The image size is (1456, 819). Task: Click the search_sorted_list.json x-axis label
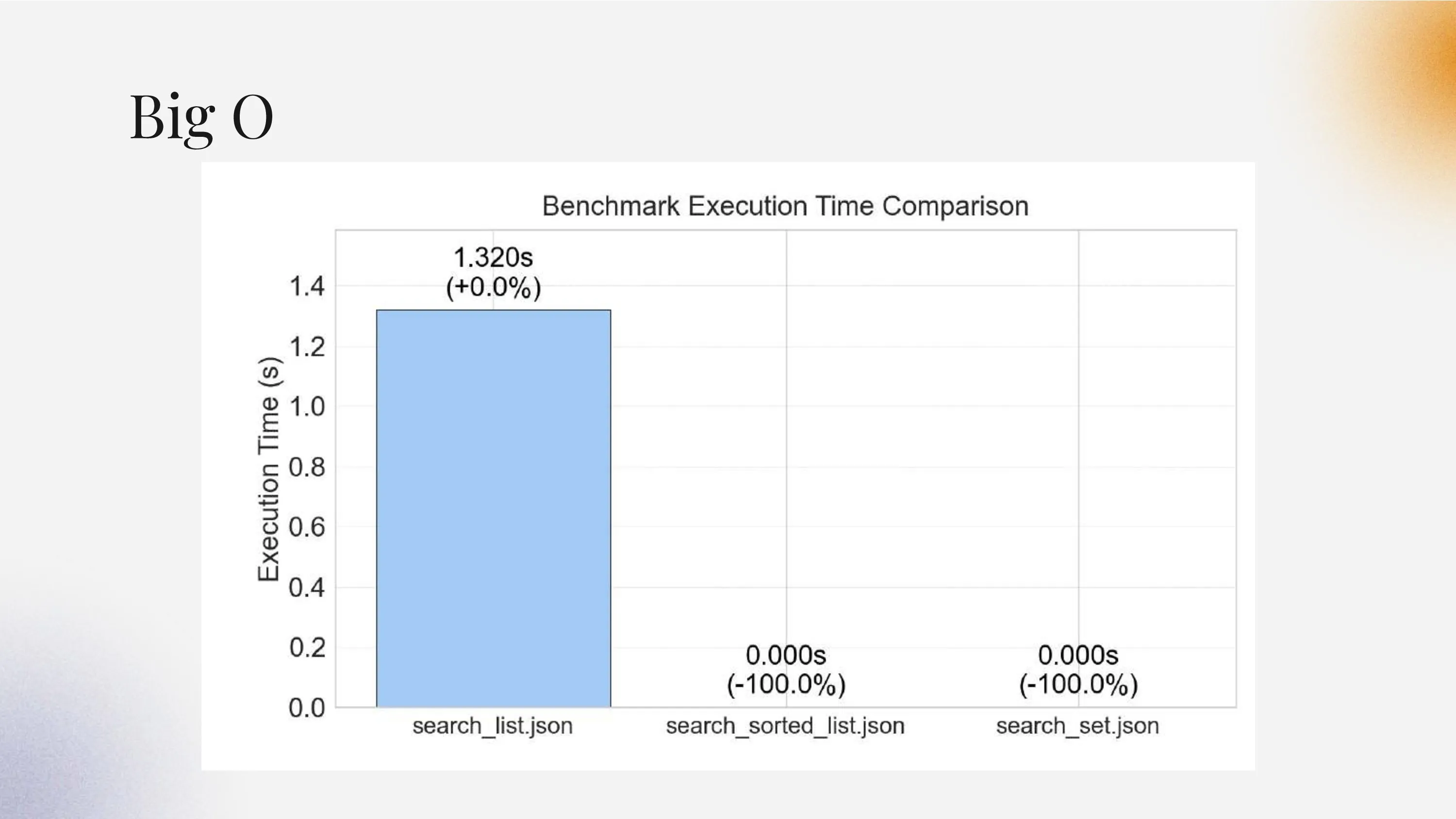[785, 726]
